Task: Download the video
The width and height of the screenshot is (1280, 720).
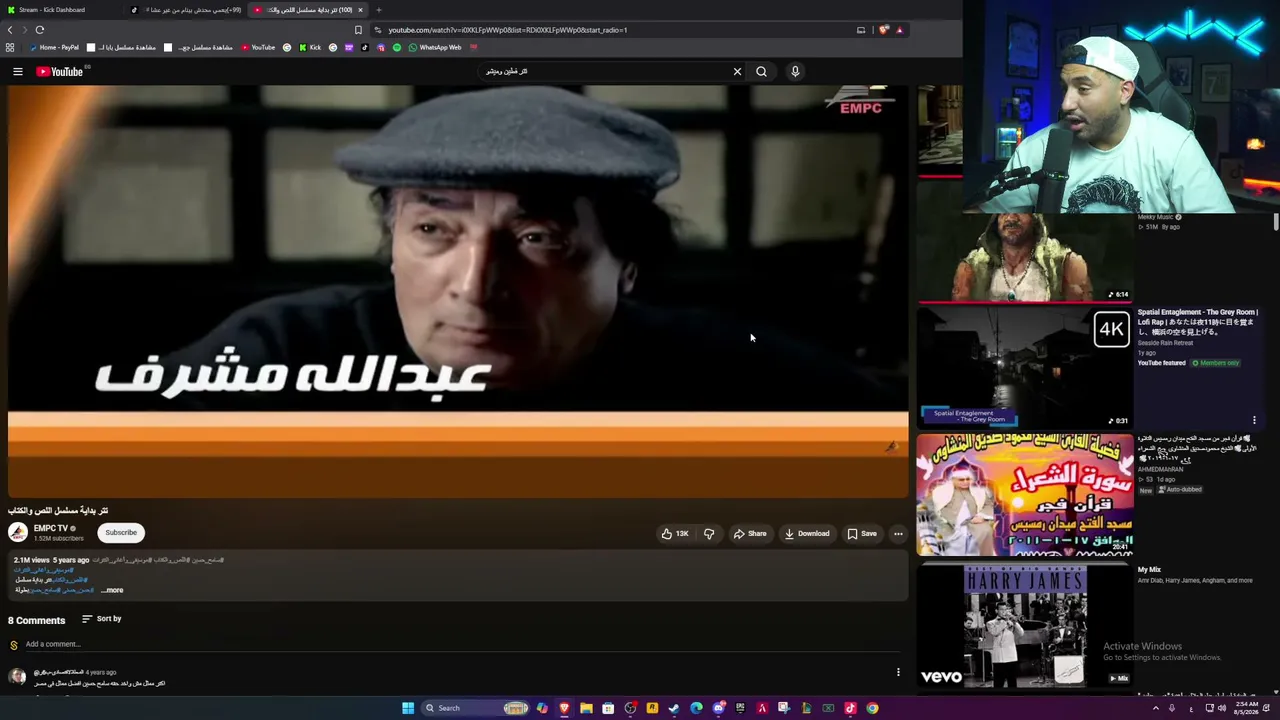Action: tap(807, 533)
